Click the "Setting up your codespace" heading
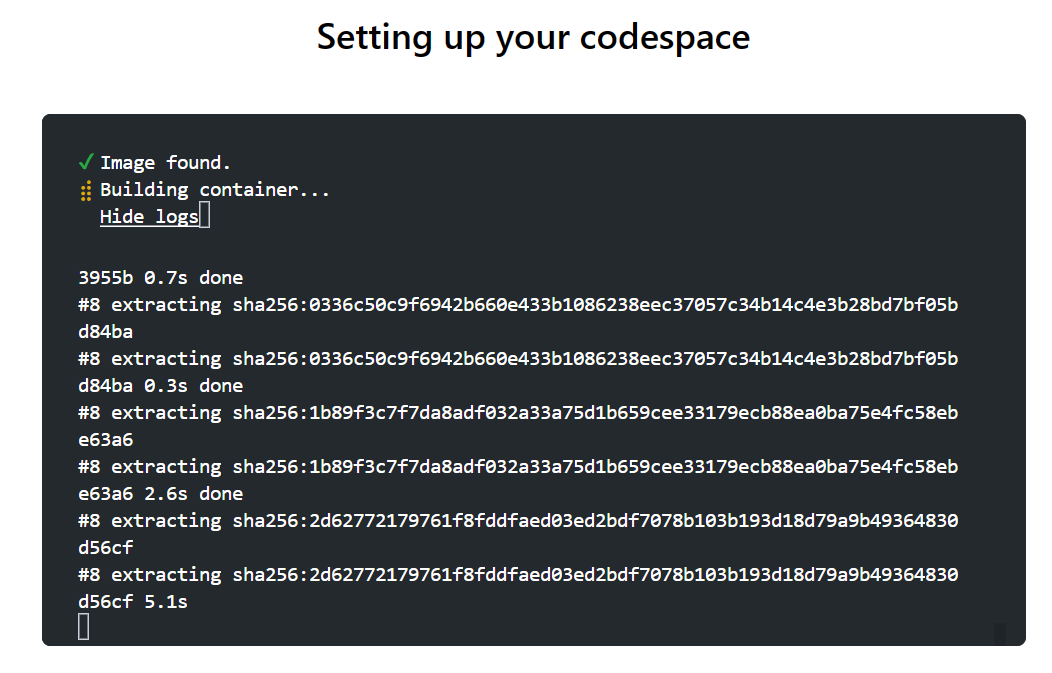This screenshot has height=673, width=1052. pos(533,38)
